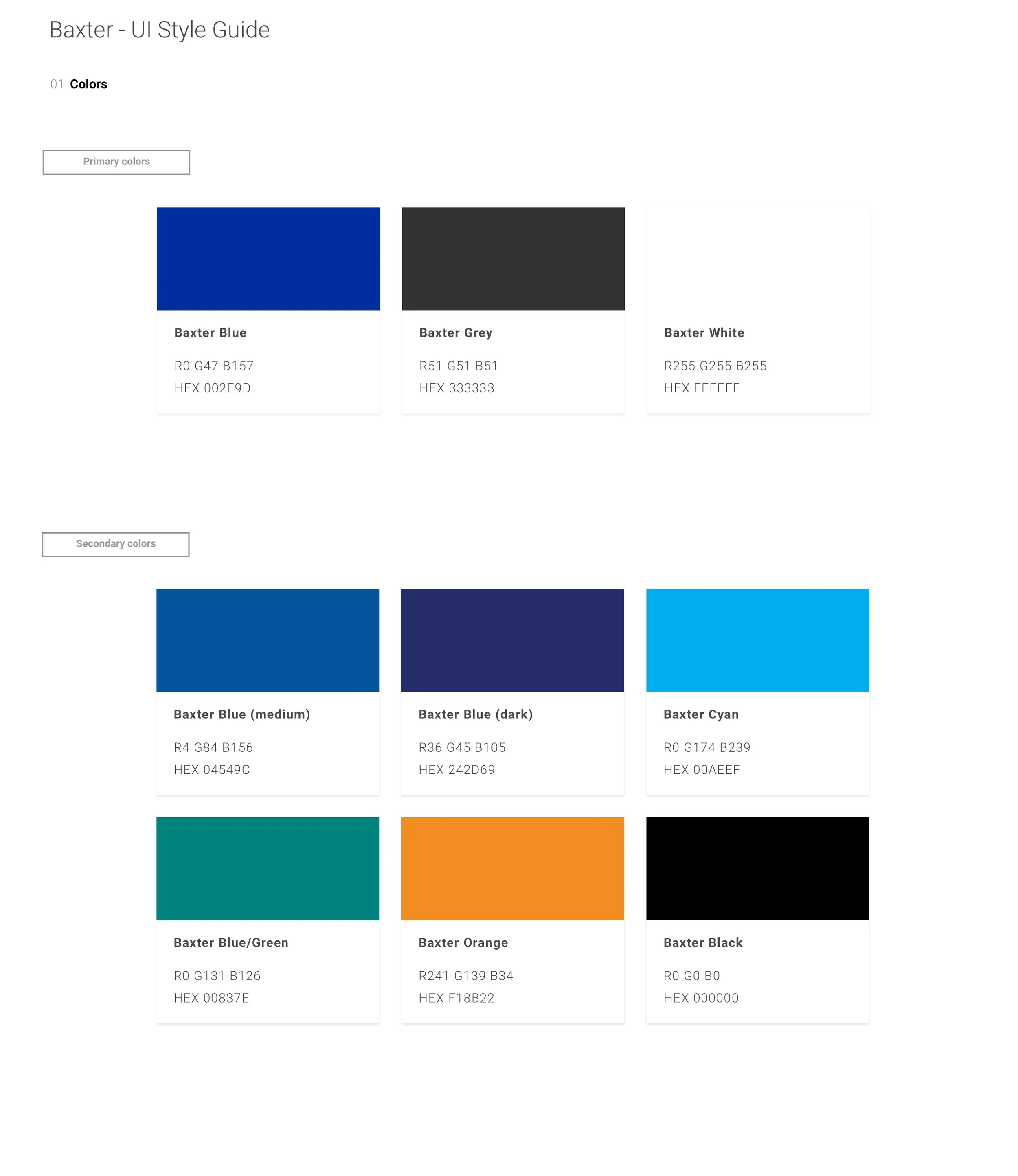Click the Baxter Orange color swatch
Viewport: 1018px width, 1176px height.
512,868
